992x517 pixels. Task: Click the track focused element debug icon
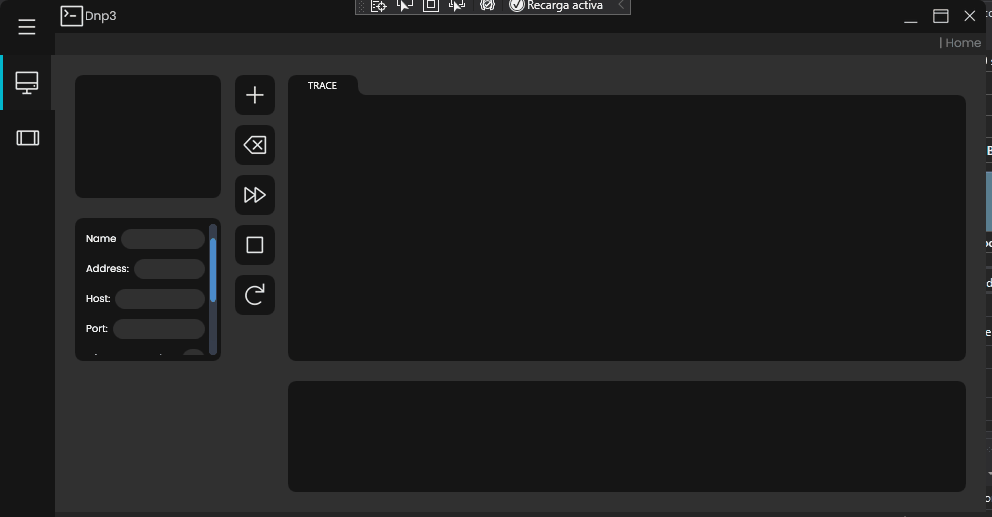457,6
